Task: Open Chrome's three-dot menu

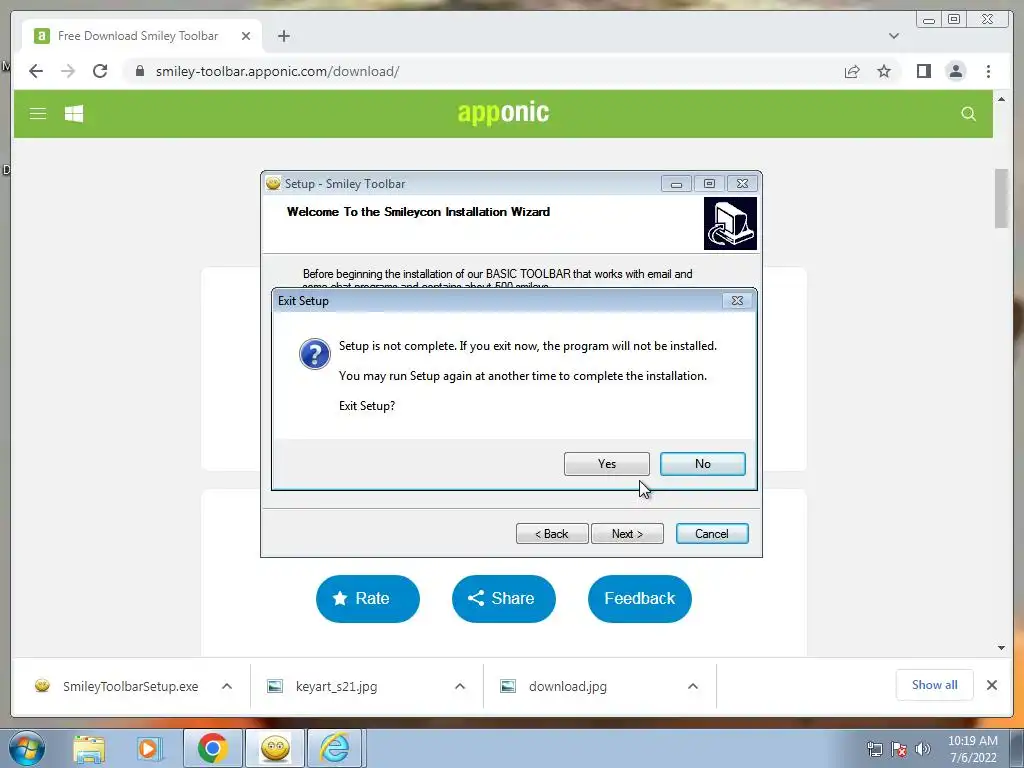Action: [x=988, y=71]
